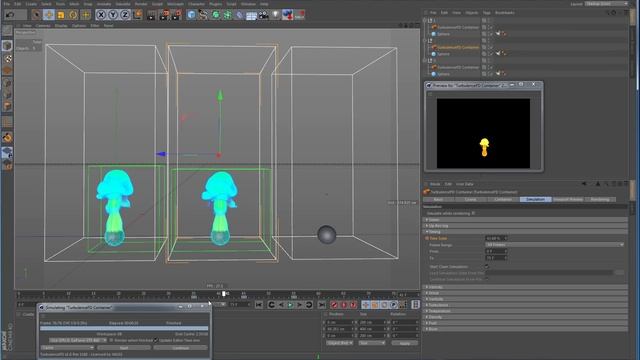Toggle the Z axis lock
Viewport: 640px width, 360px height.
click(125, 15)
